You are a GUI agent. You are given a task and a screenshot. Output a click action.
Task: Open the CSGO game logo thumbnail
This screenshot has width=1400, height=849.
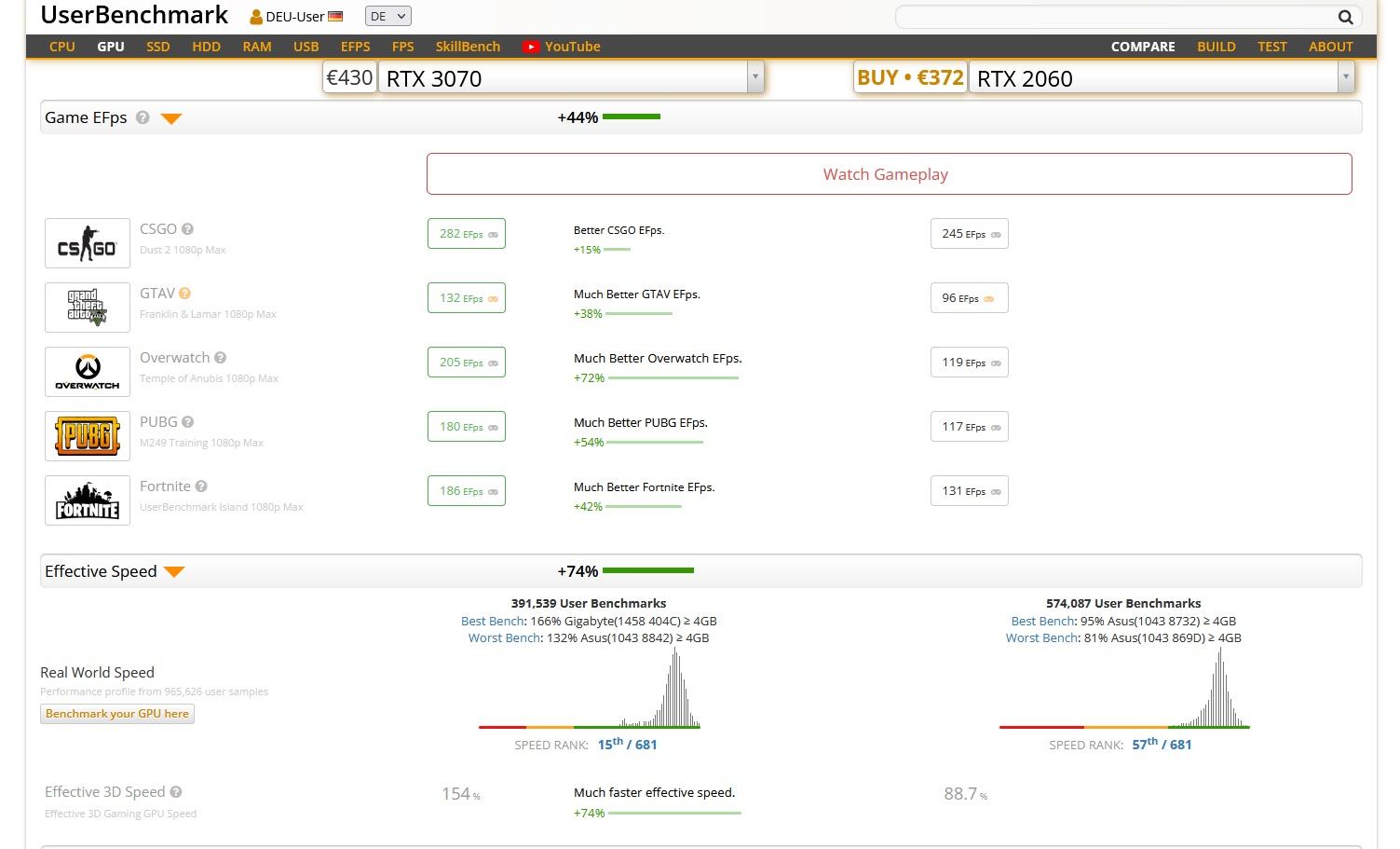click(x=88, y=243)
